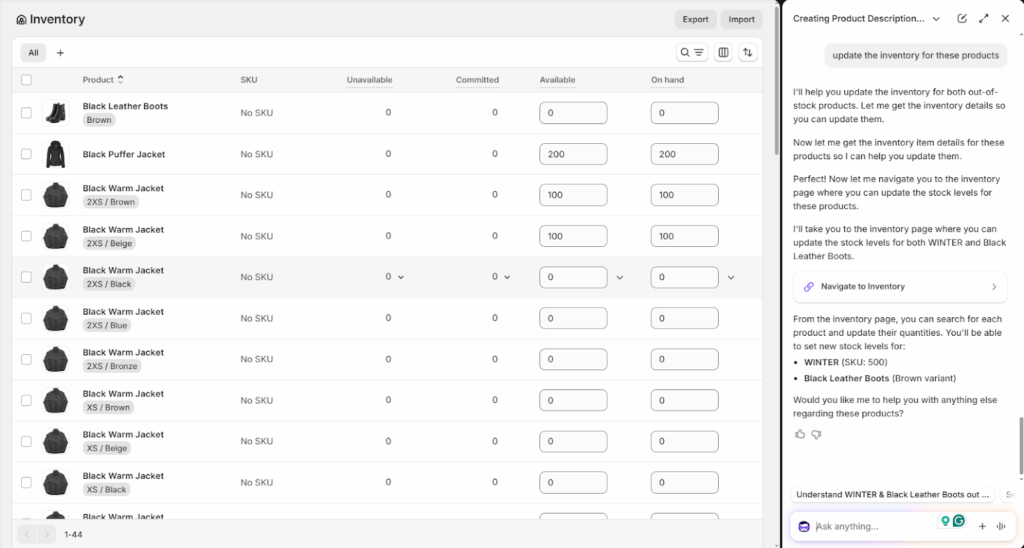Select the All view tab
Viewport: 1024px width, 548px height.
pos(33,52)
